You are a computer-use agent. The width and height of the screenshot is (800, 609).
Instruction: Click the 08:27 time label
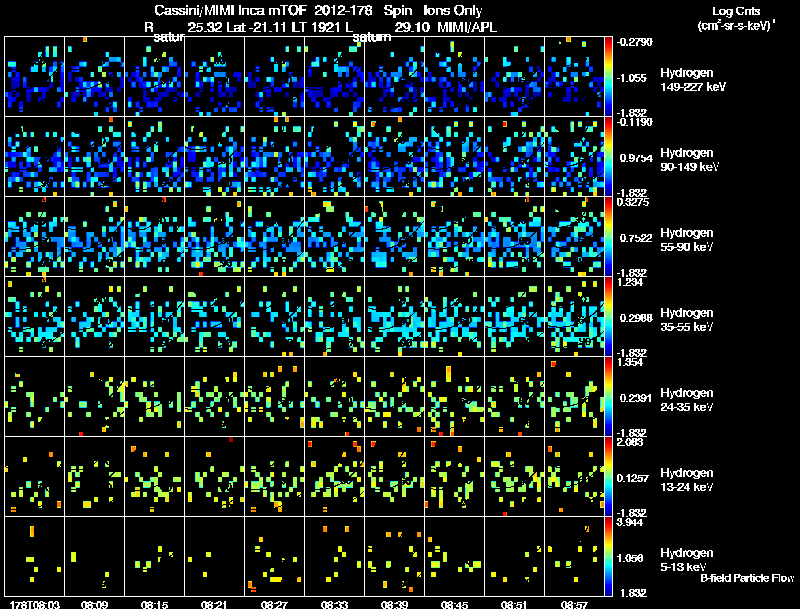274,604
